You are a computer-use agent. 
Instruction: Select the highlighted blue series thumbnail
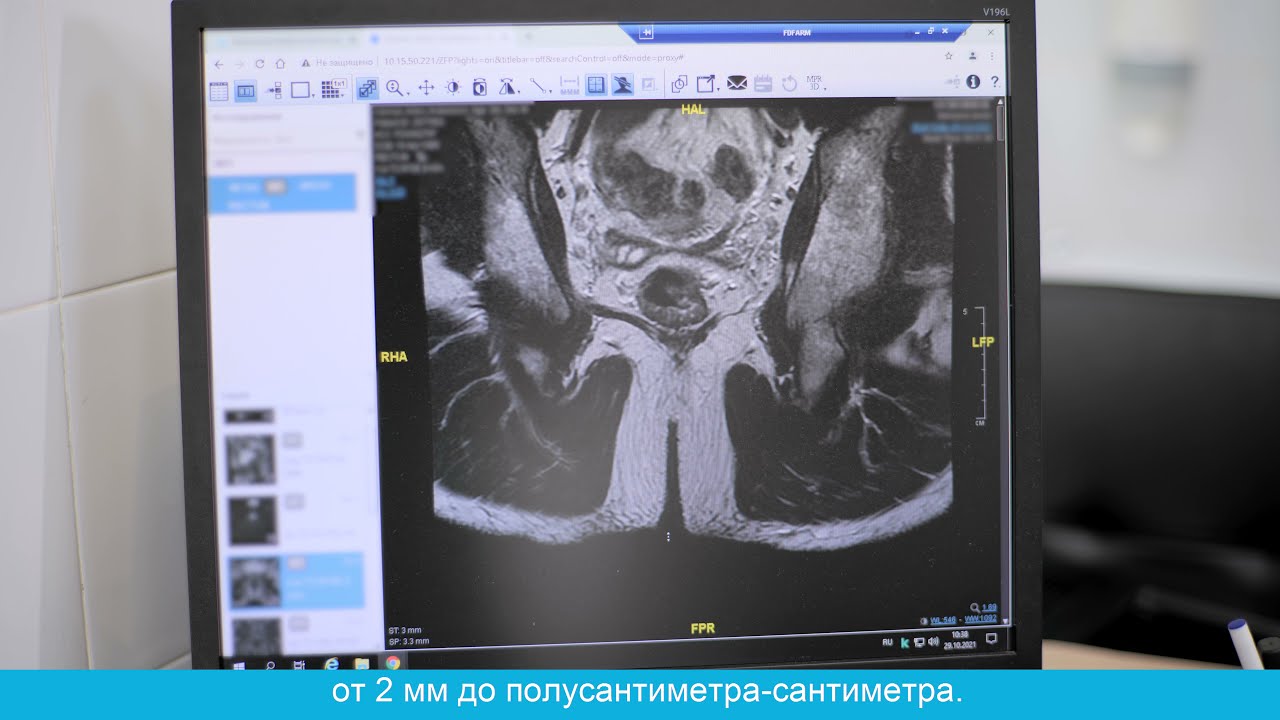(255, 582)
